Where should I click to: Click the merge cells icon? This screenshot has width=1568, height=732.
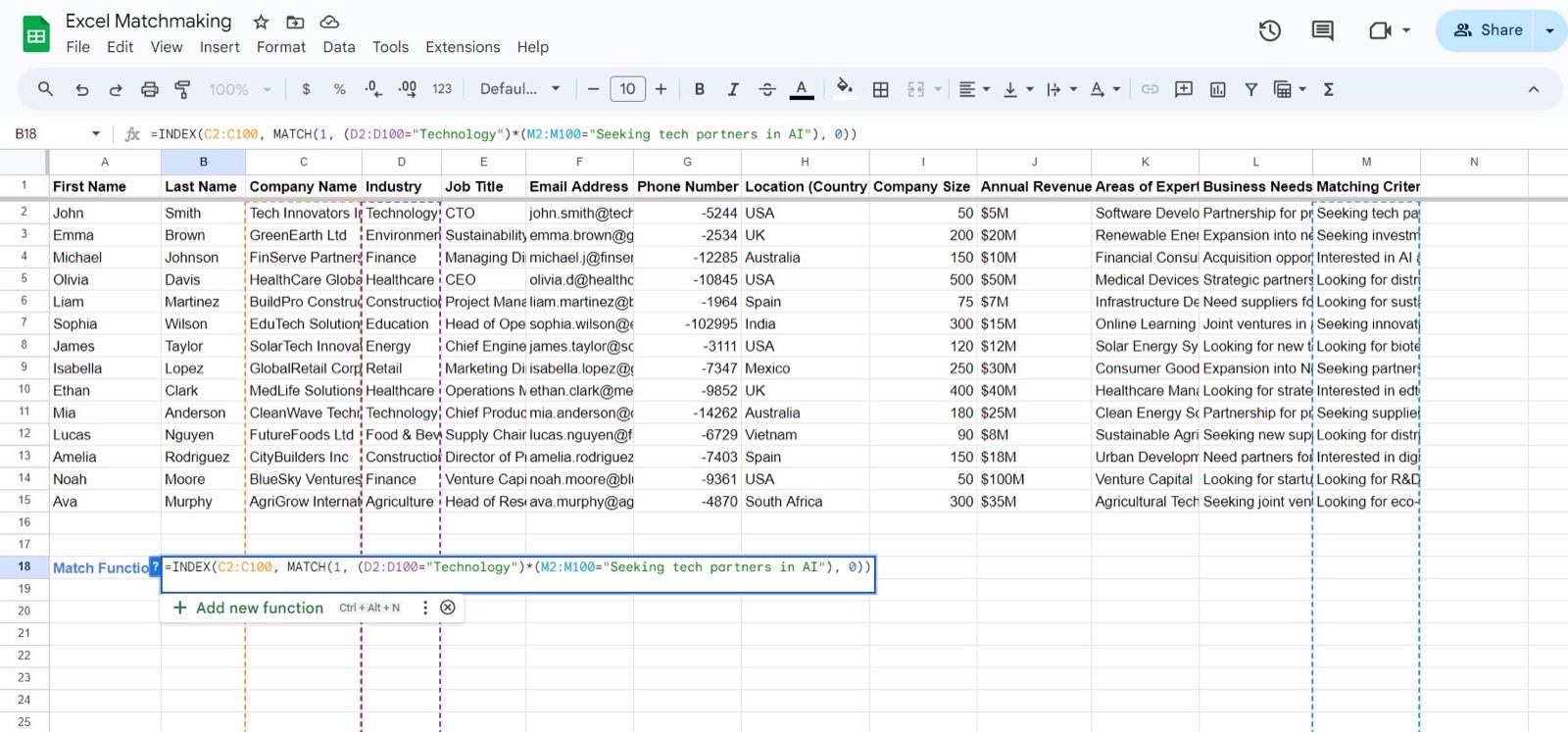(916, 89)
